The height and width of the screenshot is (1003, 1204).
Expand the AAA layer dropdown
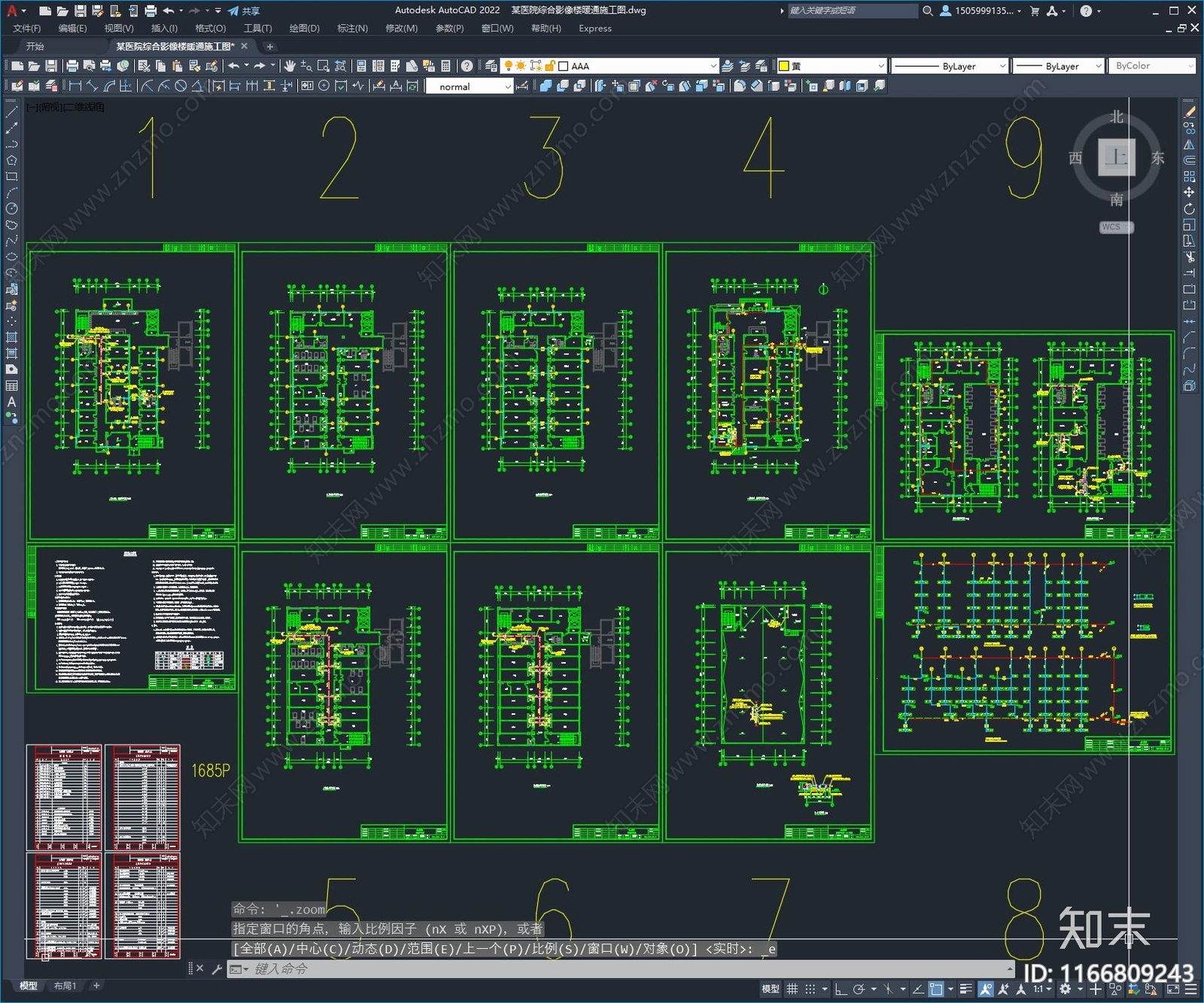[713, 66]
